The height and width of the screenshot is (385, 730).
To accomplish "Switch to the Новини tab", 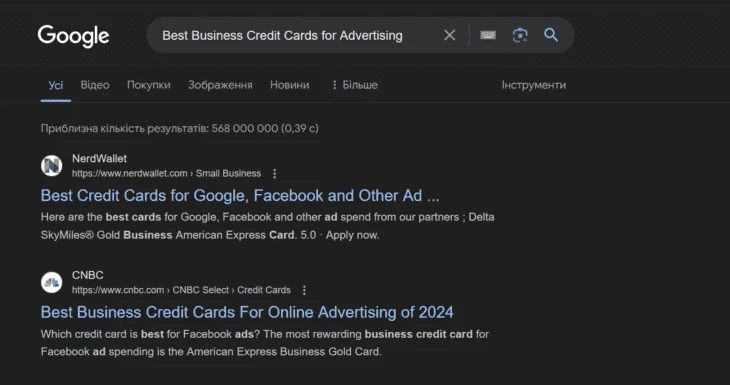I will click(290, 85).
